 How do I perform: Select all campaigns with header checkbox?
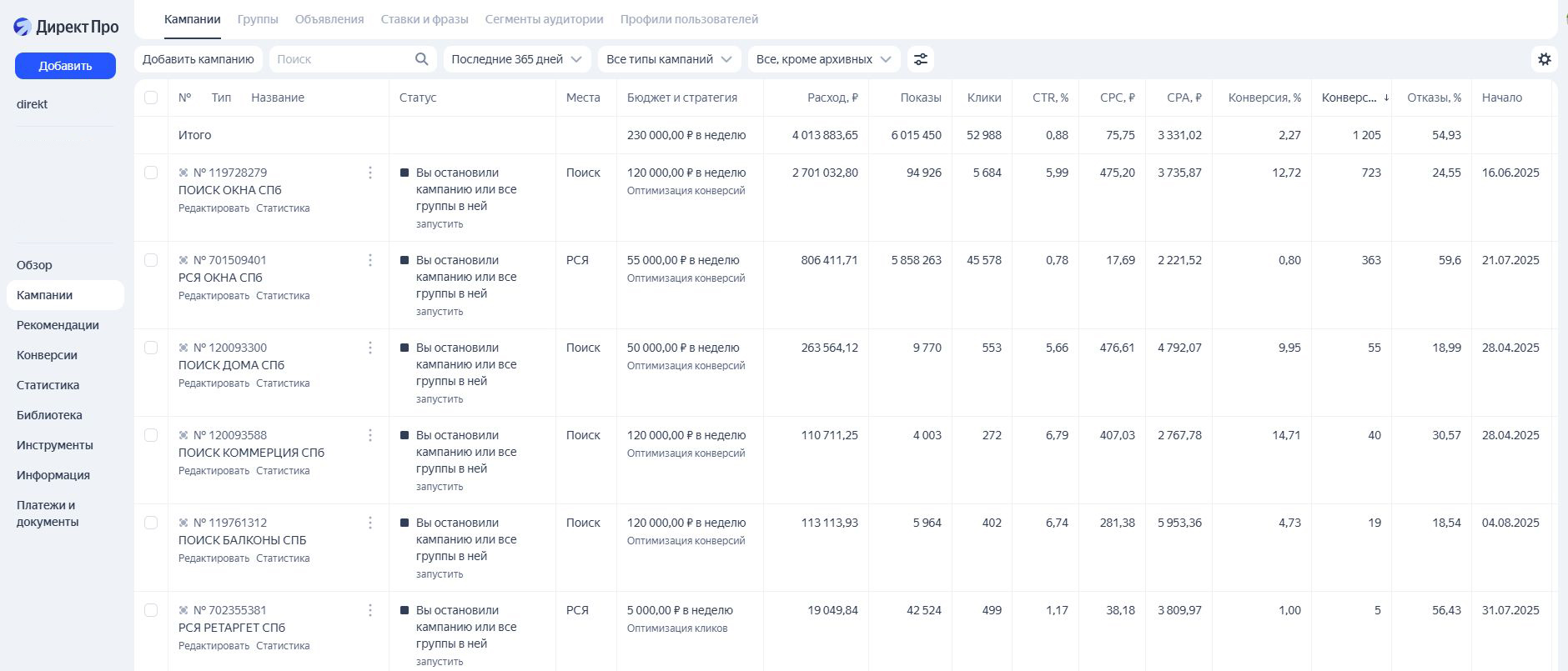click(151, 98)
